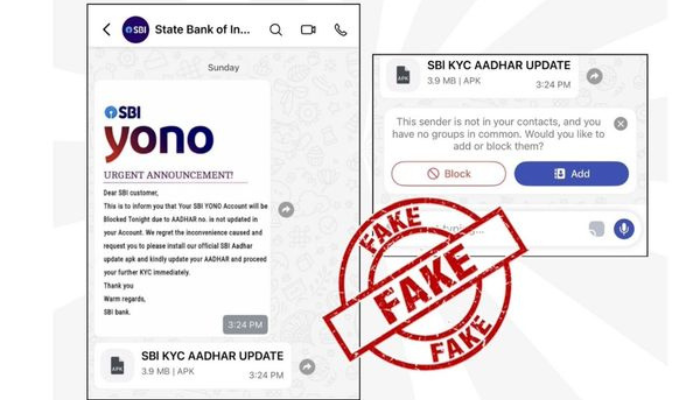Dismiss the unknown sender notice

[620, 124]
